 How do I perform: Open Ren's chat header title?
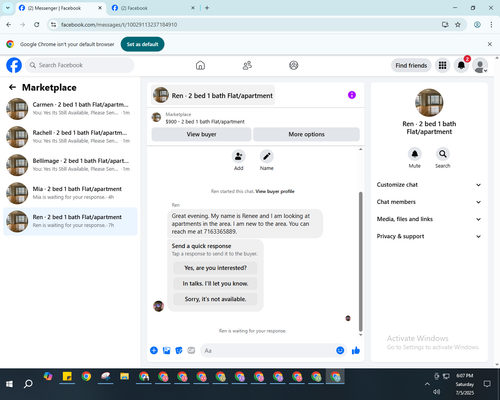pyautogui.click(x=213, y=95)
